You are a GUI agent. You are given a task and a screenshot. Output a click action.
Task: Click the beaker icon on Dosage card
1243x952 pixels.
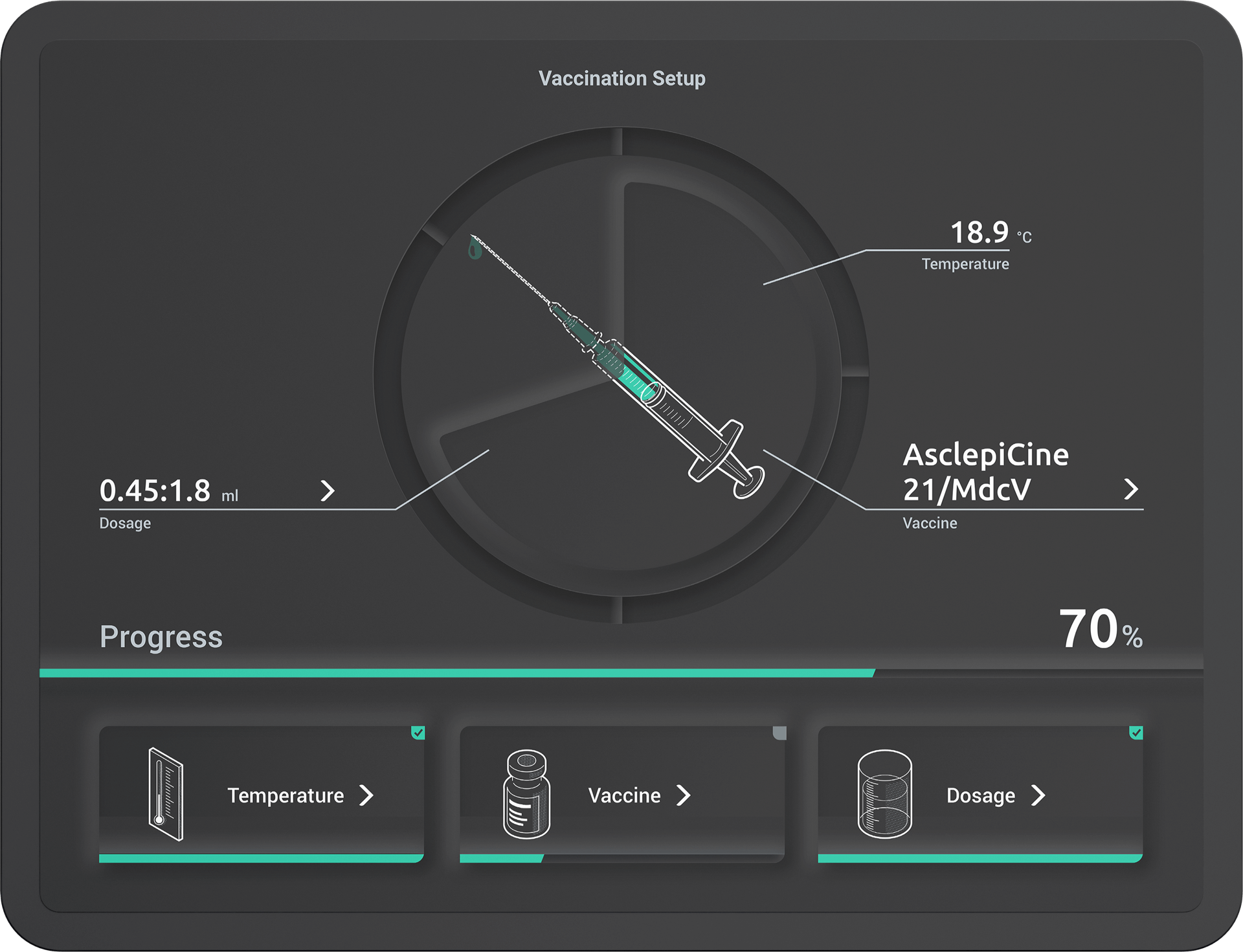point(884,794)
